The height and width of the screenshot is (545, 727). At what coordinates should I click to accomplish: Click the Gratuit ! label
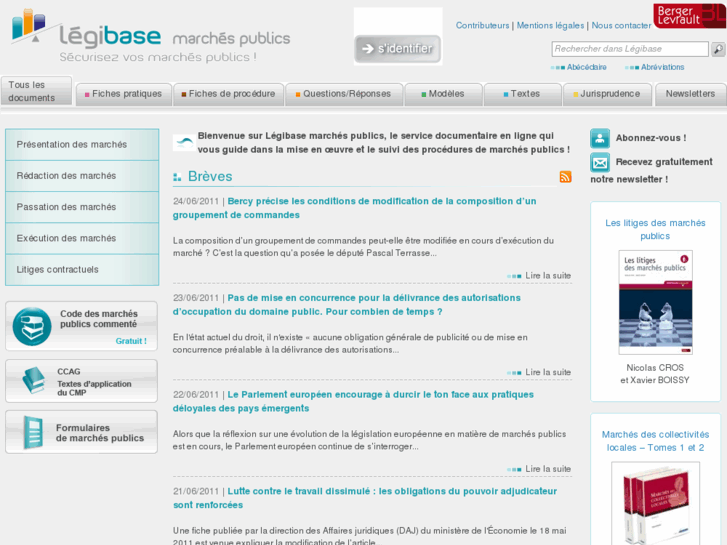tap(131, 341)
